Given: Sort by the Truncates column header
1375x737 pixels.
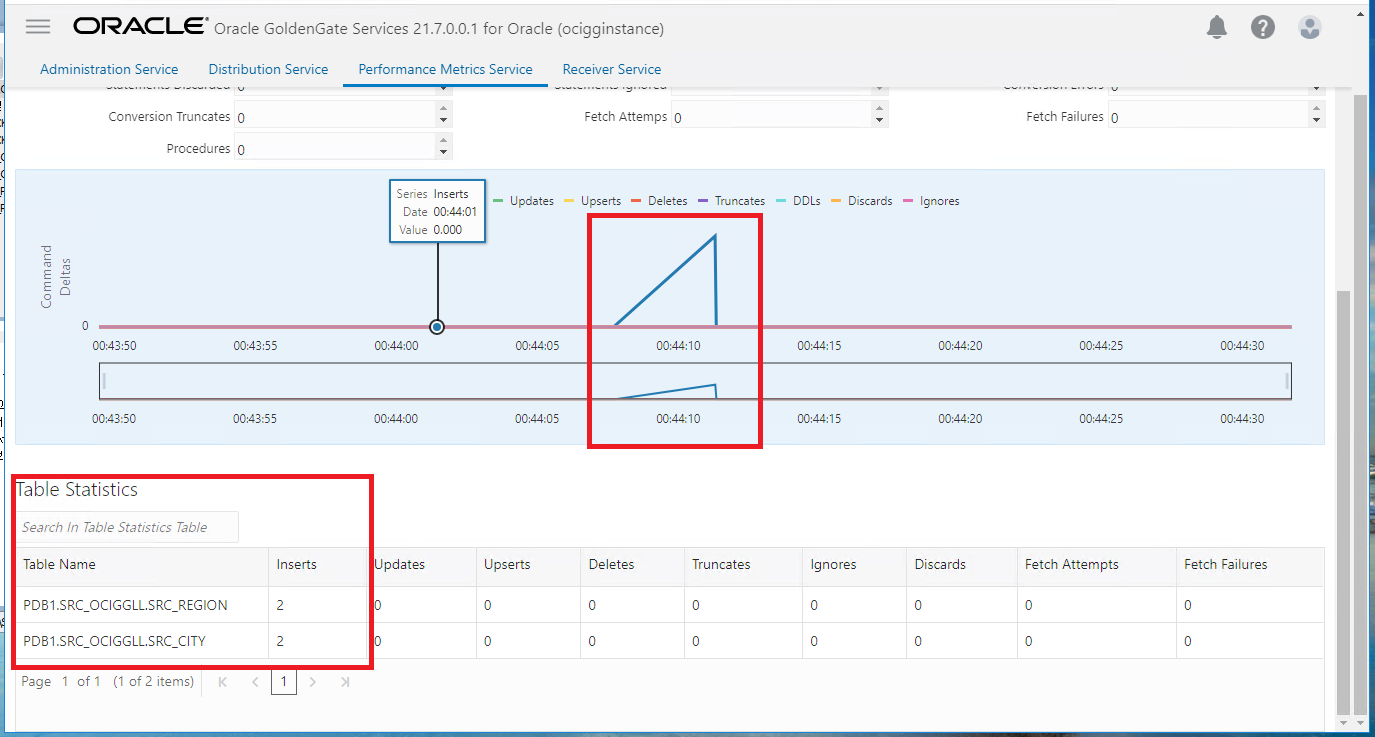Looking at the screenshot, I should [x=743, y=565].
